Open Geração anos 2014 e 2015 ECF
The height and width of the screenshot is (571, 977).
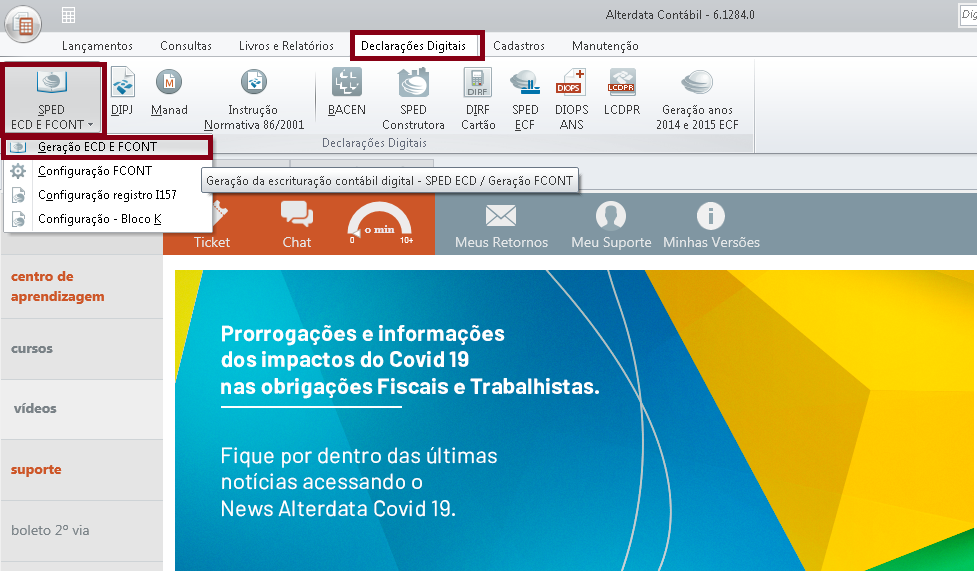697,100
